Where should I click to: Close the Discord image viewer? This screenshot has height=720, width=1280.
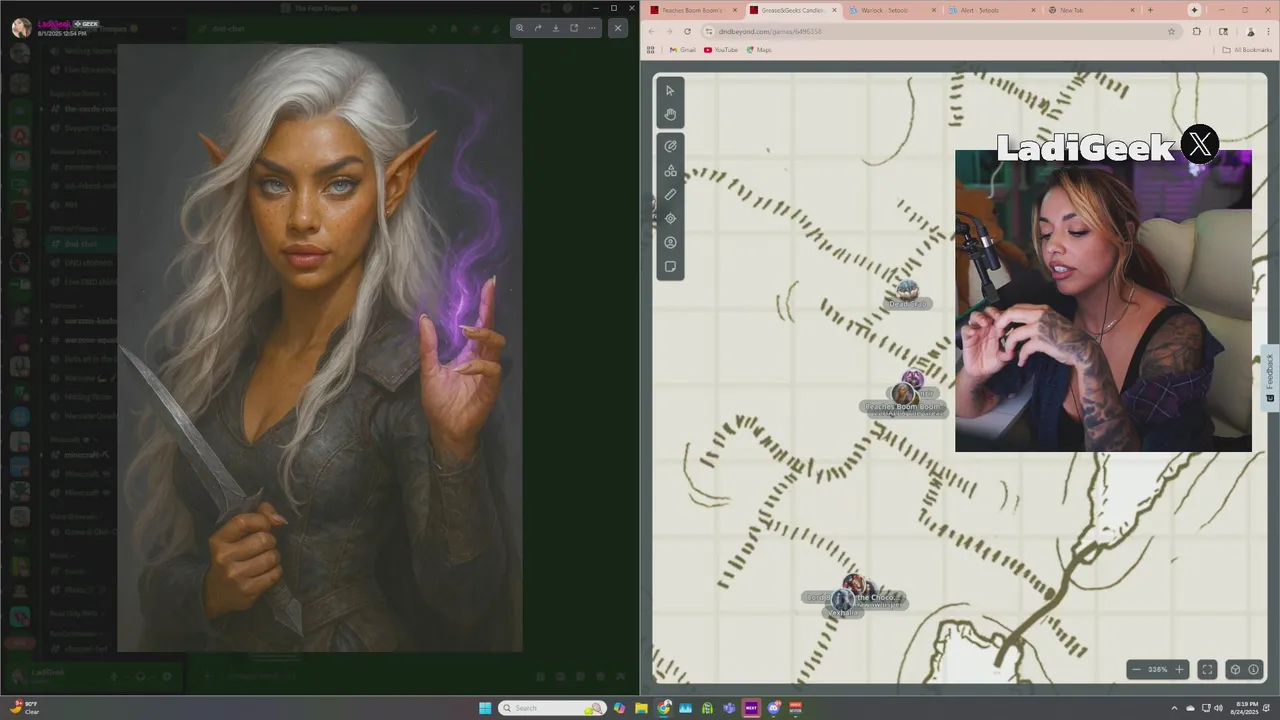tap(617, 28)
